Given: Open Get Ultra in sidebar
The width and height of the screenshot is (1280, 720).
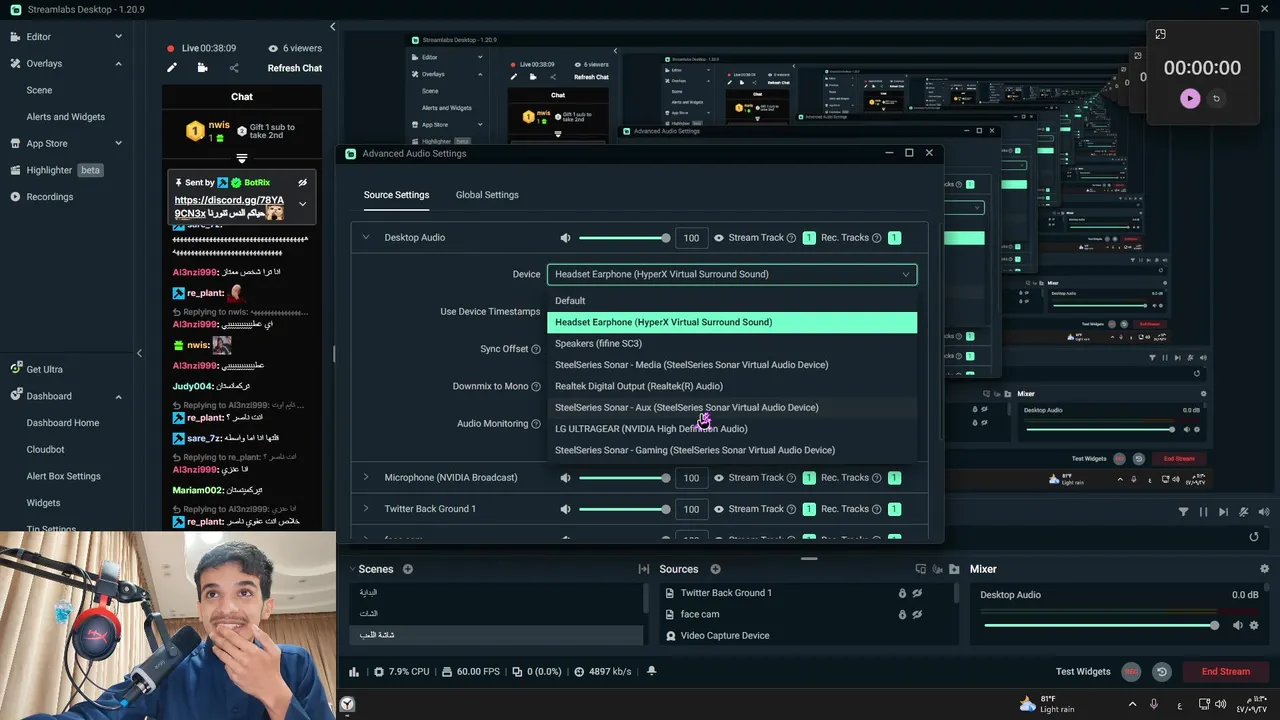Looking at the screenshot, I should point(45,369).
